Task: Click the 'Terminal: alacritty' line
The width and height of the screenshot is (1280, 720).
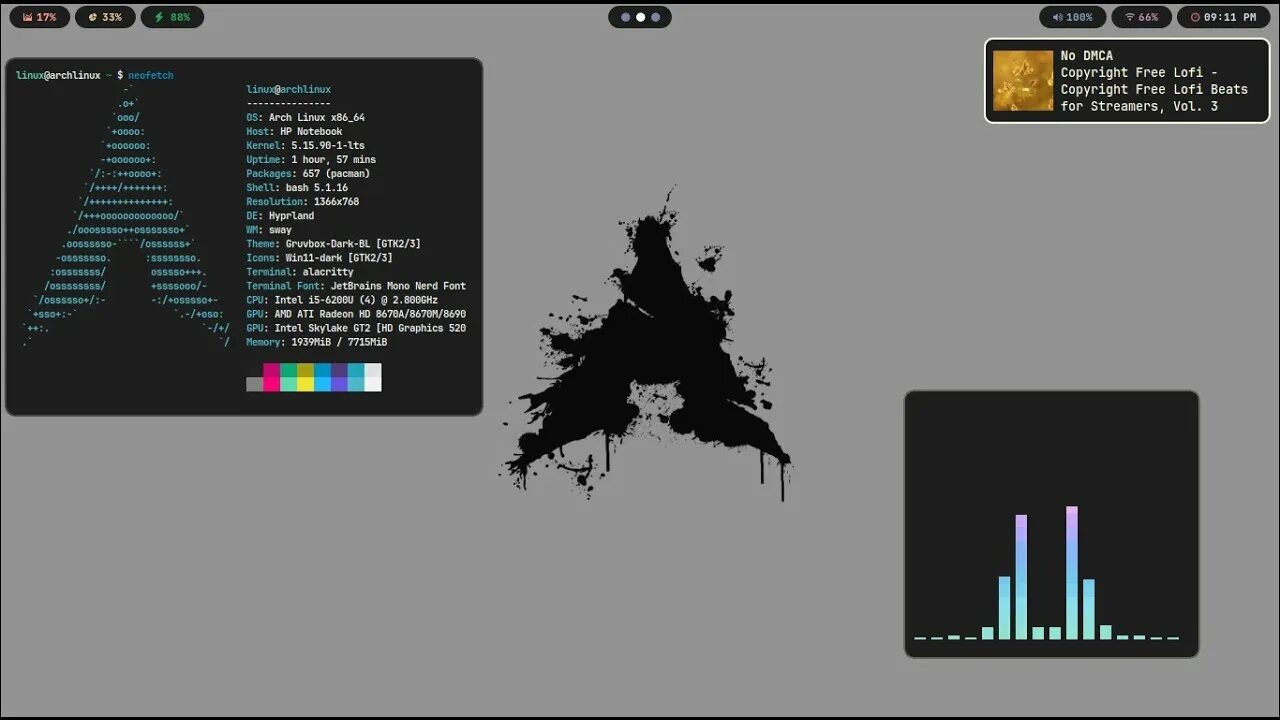Action: click(300, 271)
